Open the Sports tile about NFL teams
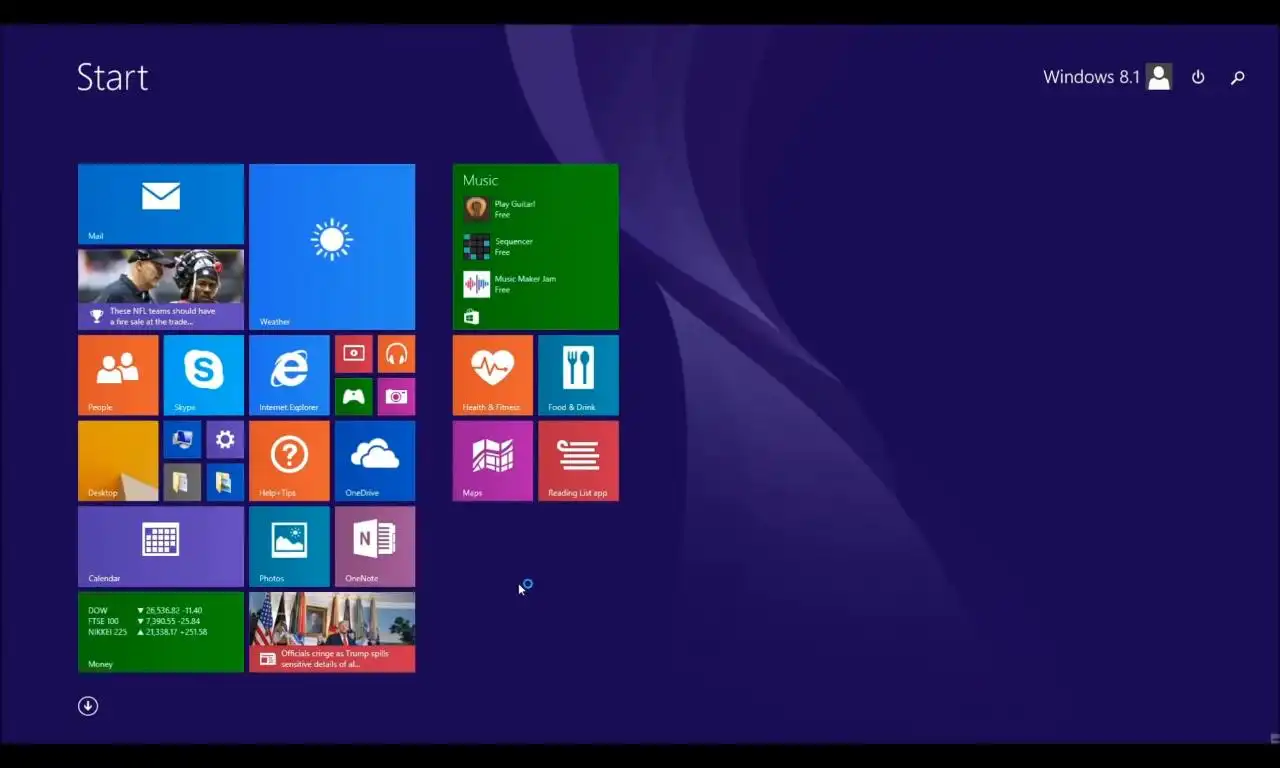The height and width of the screenshot is (768, 1280). (161, 290)
